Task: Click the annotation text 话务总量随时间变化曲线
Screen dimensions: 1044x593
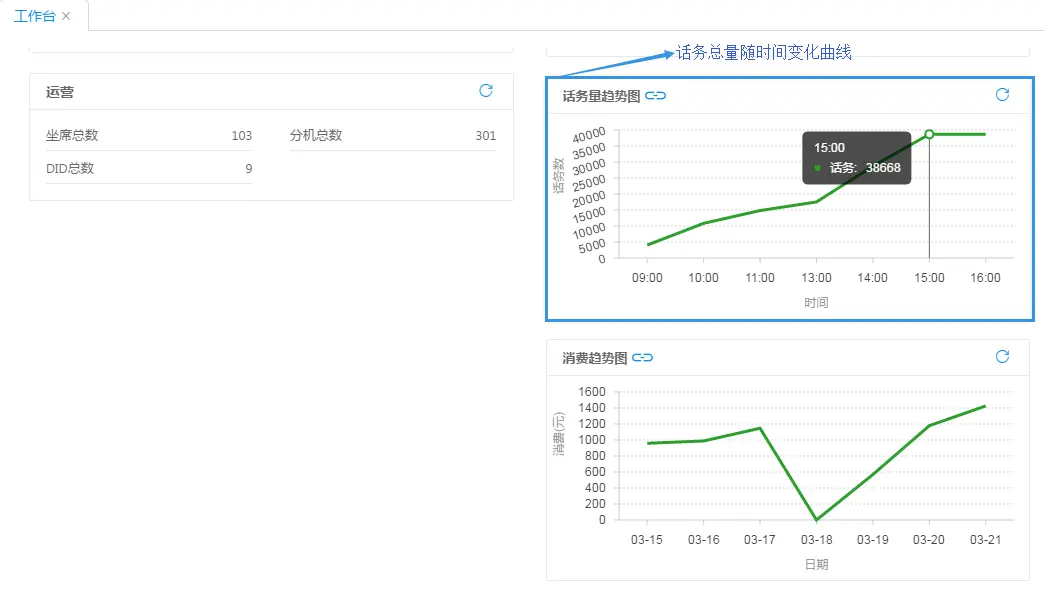Action: tap(763, 53)
